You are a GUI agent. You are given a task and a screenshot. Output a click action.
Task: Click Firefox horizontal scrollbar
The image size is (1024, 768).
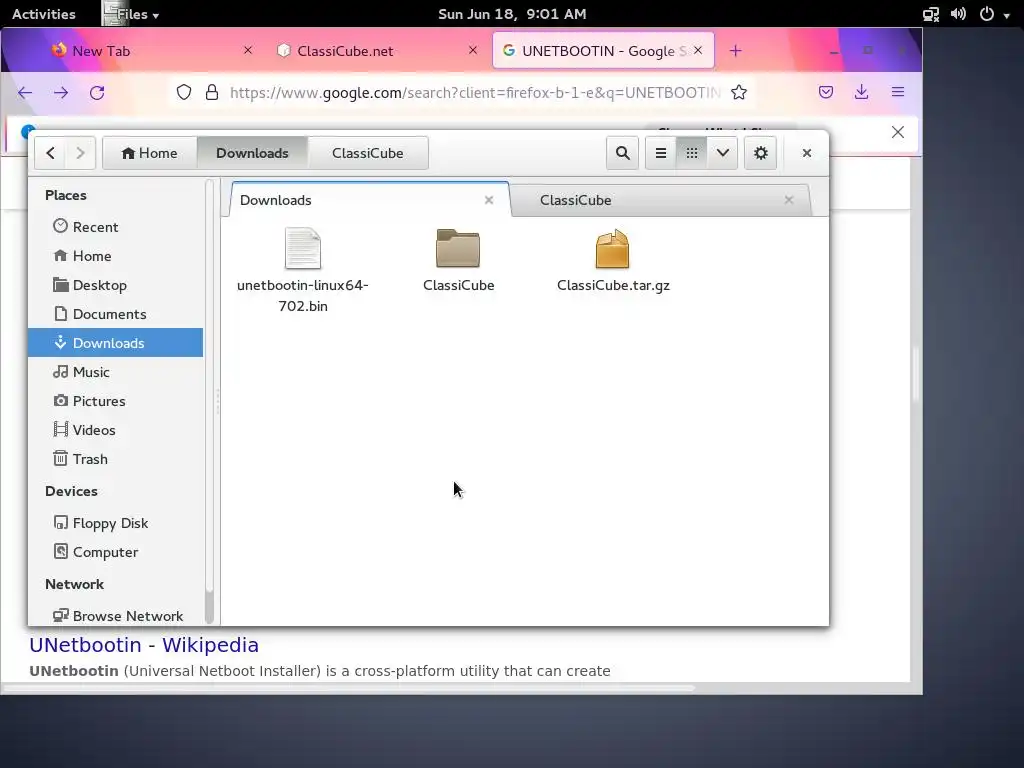(349, 688)
